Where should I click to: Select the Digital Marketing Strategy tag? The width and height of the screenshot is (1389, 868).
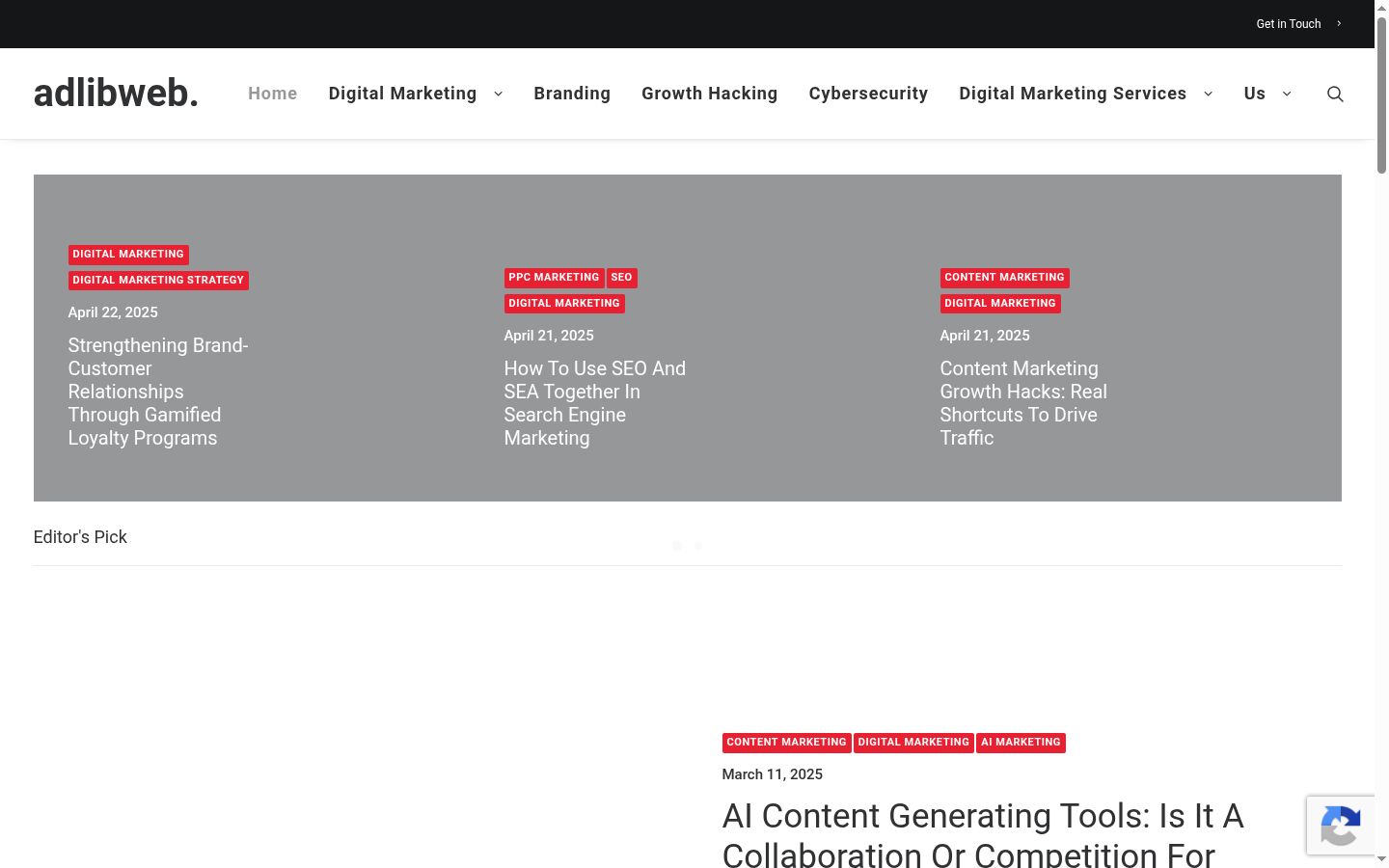(158, 281)
